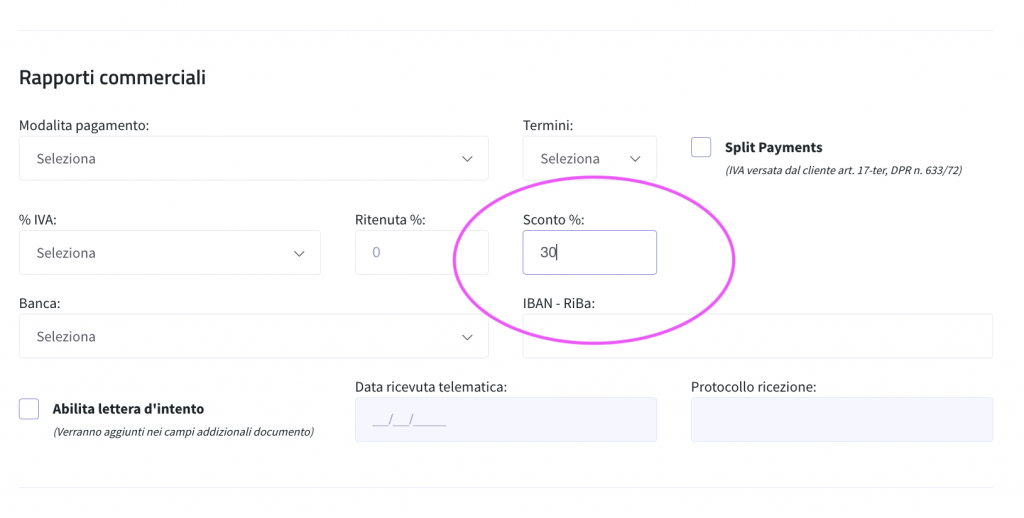This screenshot has width=1024, height=518.
Task: Click the "Modalita pagamento:" field label
Action: (x=84, y=125)
